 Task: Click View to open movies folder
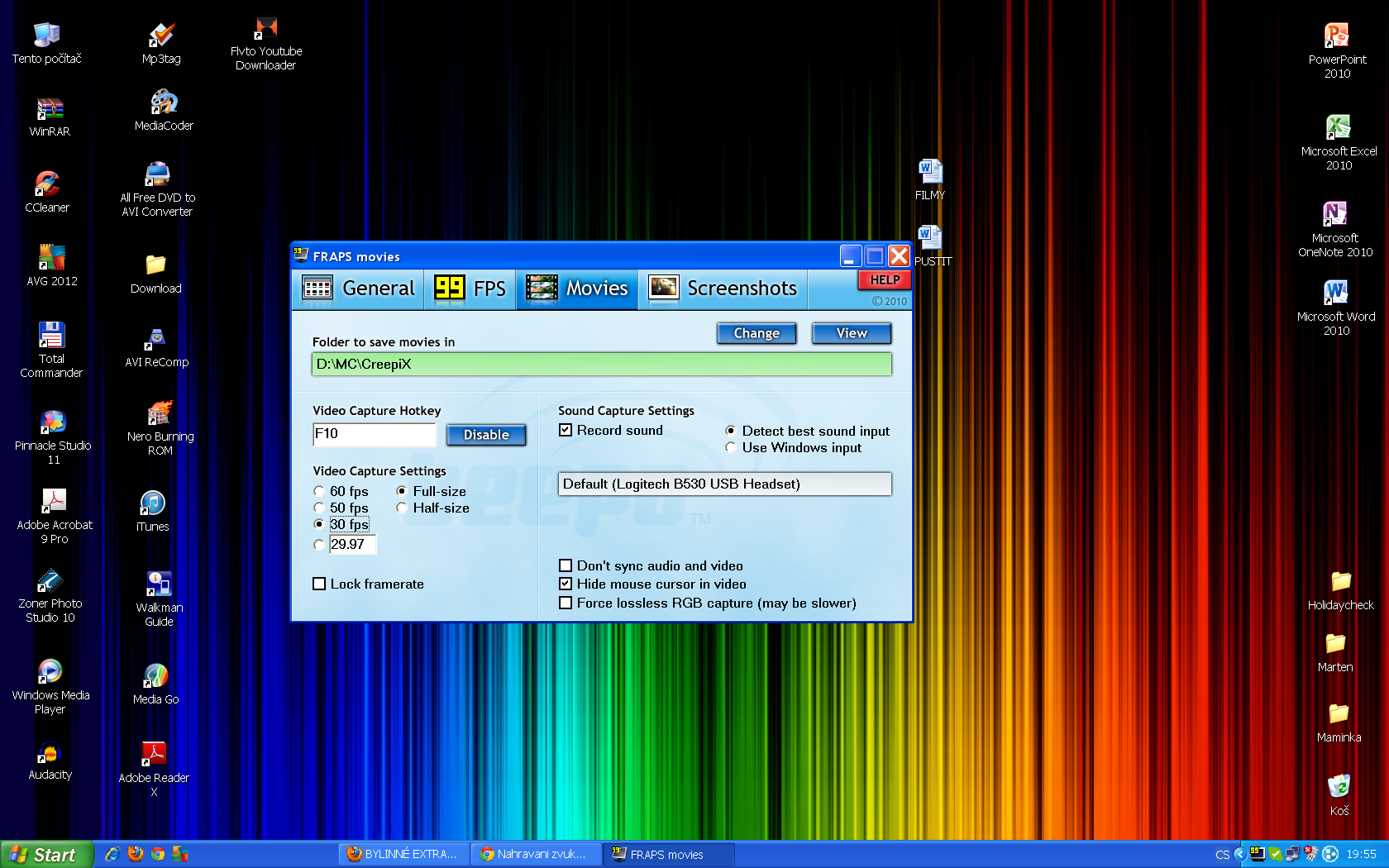point(852,333)
